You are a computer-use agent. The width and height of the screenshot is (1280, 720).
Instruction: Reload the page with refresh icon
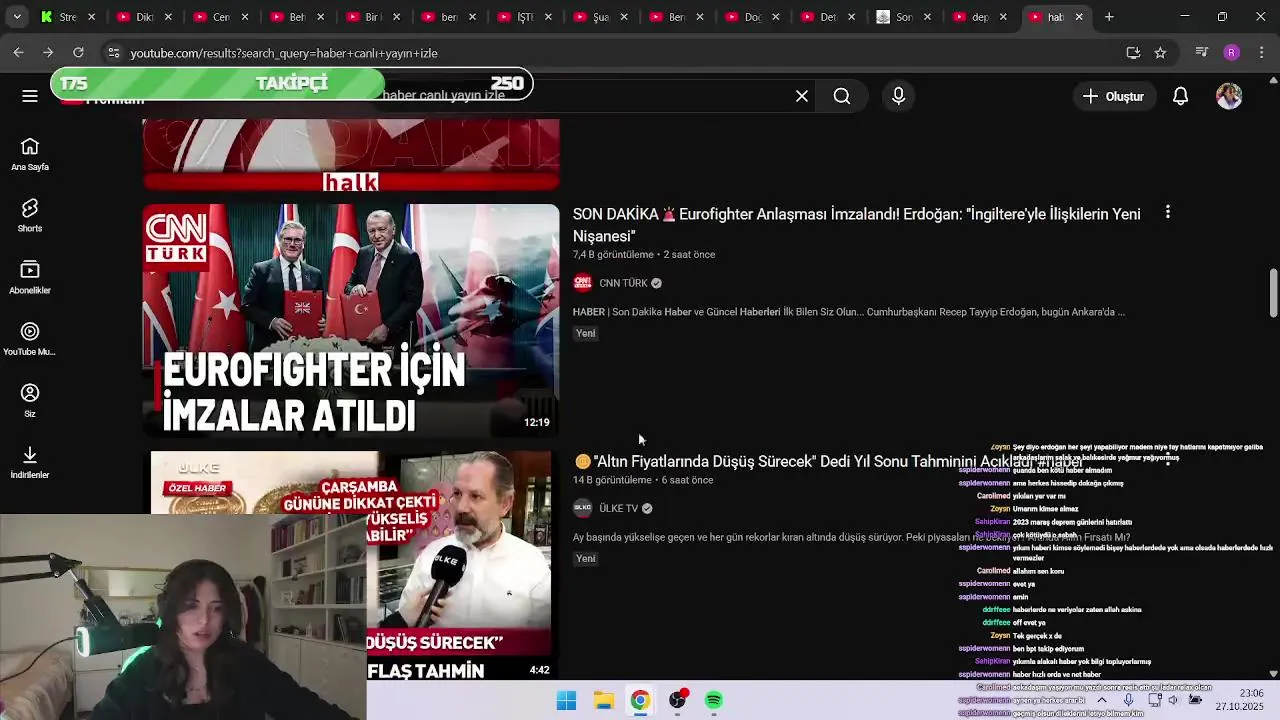pos(78,52)
